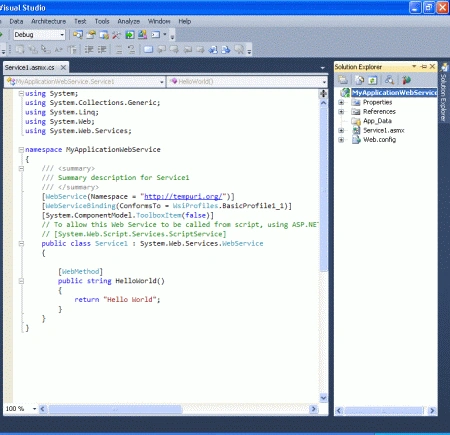Click the editor horizontal scrollbar thumb
The image size is (450, 435).
click(115, 409)
